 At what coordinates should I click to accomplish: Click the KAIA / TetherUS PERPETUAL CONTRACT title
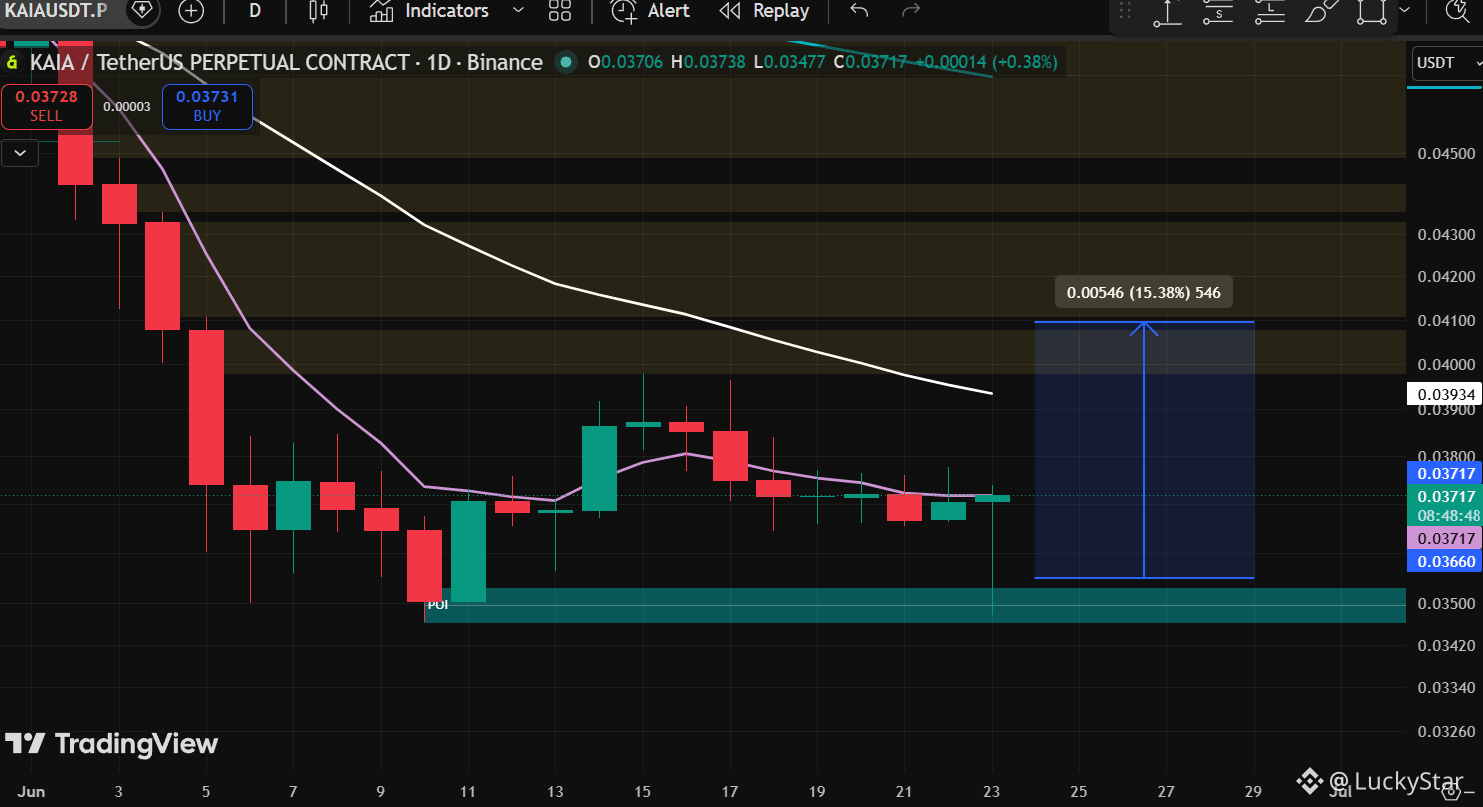tap(286, 62)
